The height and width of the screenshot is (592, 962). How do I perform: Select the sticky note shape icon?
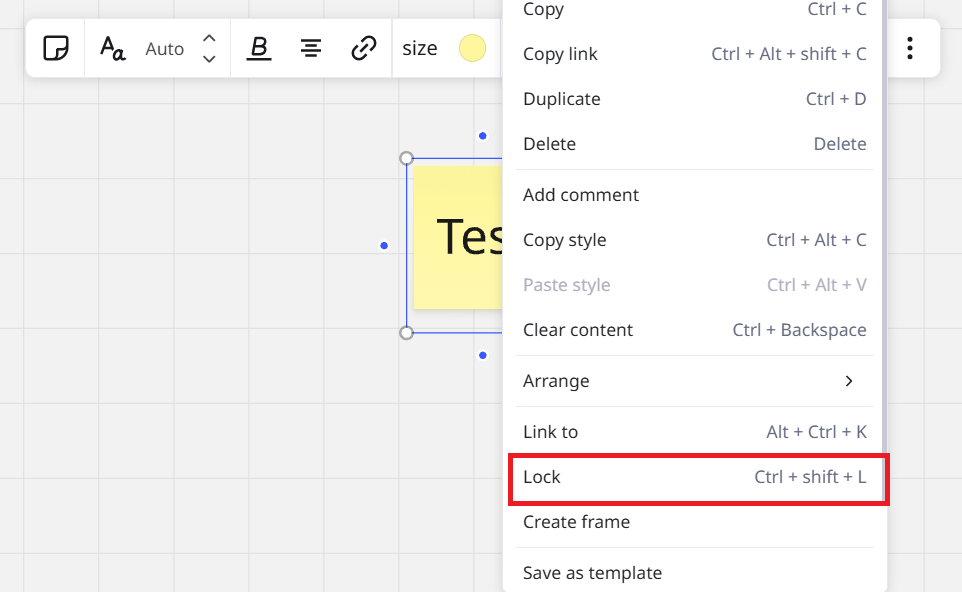55,48
